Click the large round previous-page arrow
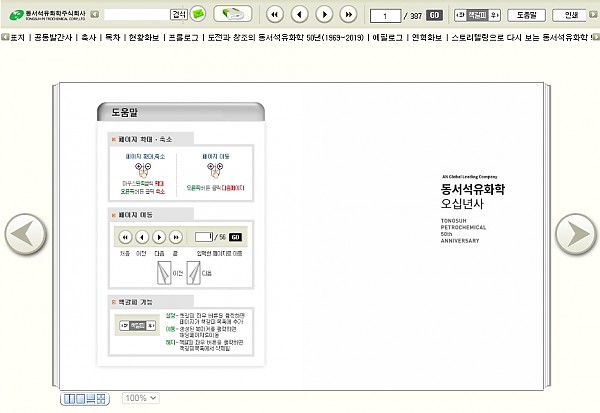The height and width of the screenshot is (413, 600). pos(25,234)
